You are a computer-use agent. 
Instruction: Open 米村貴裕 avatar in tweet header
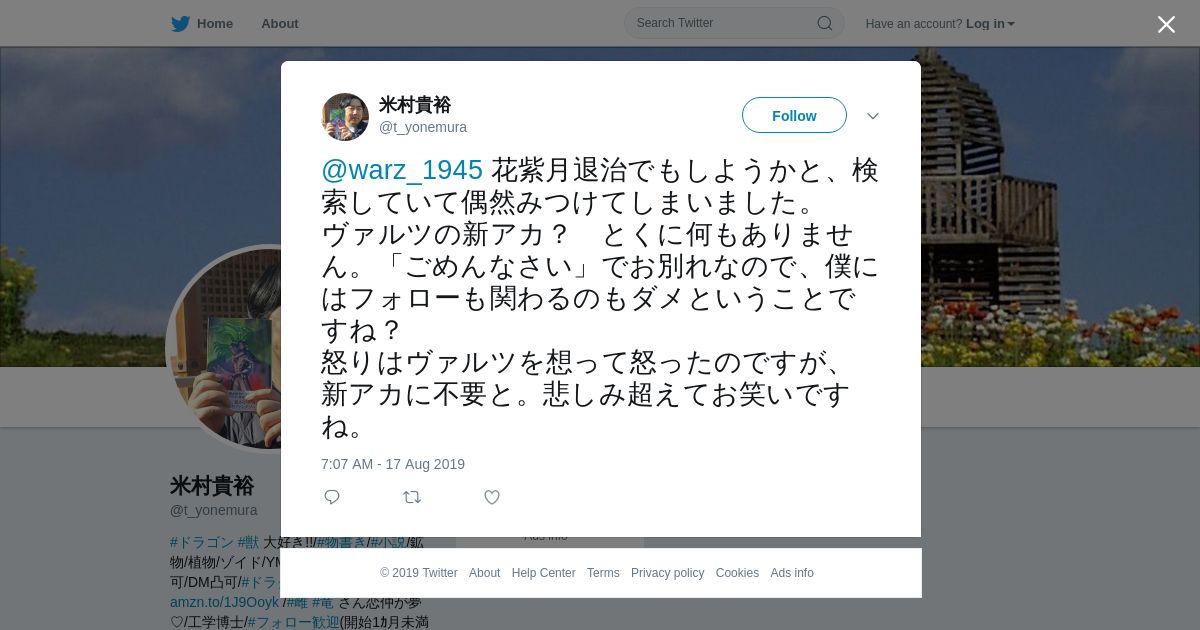point(345,117)
